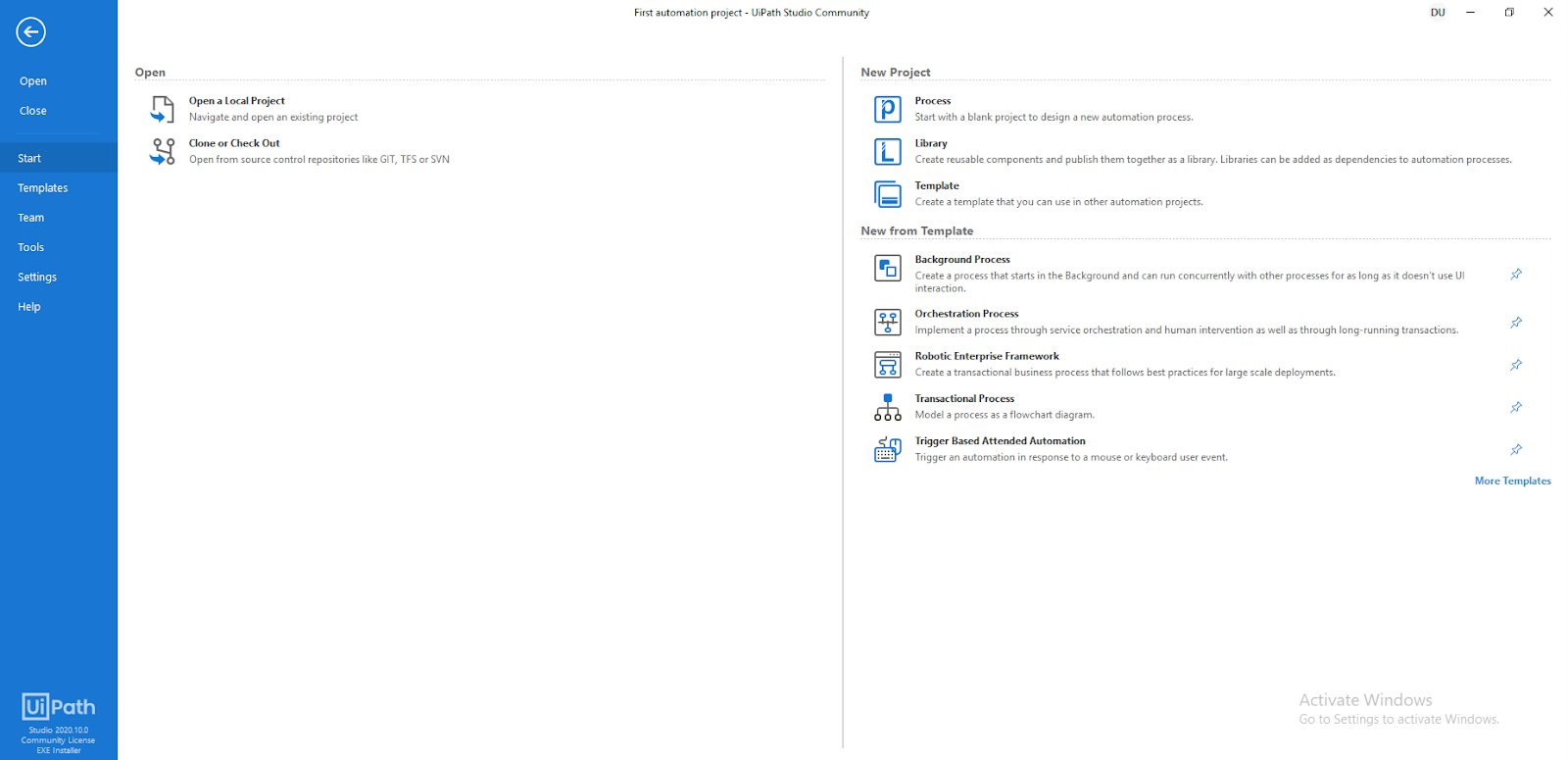Viewport: 1568px width, 760px height.
Task: Click 'Navigate and open an existing project' text
Action: (273, 118)
